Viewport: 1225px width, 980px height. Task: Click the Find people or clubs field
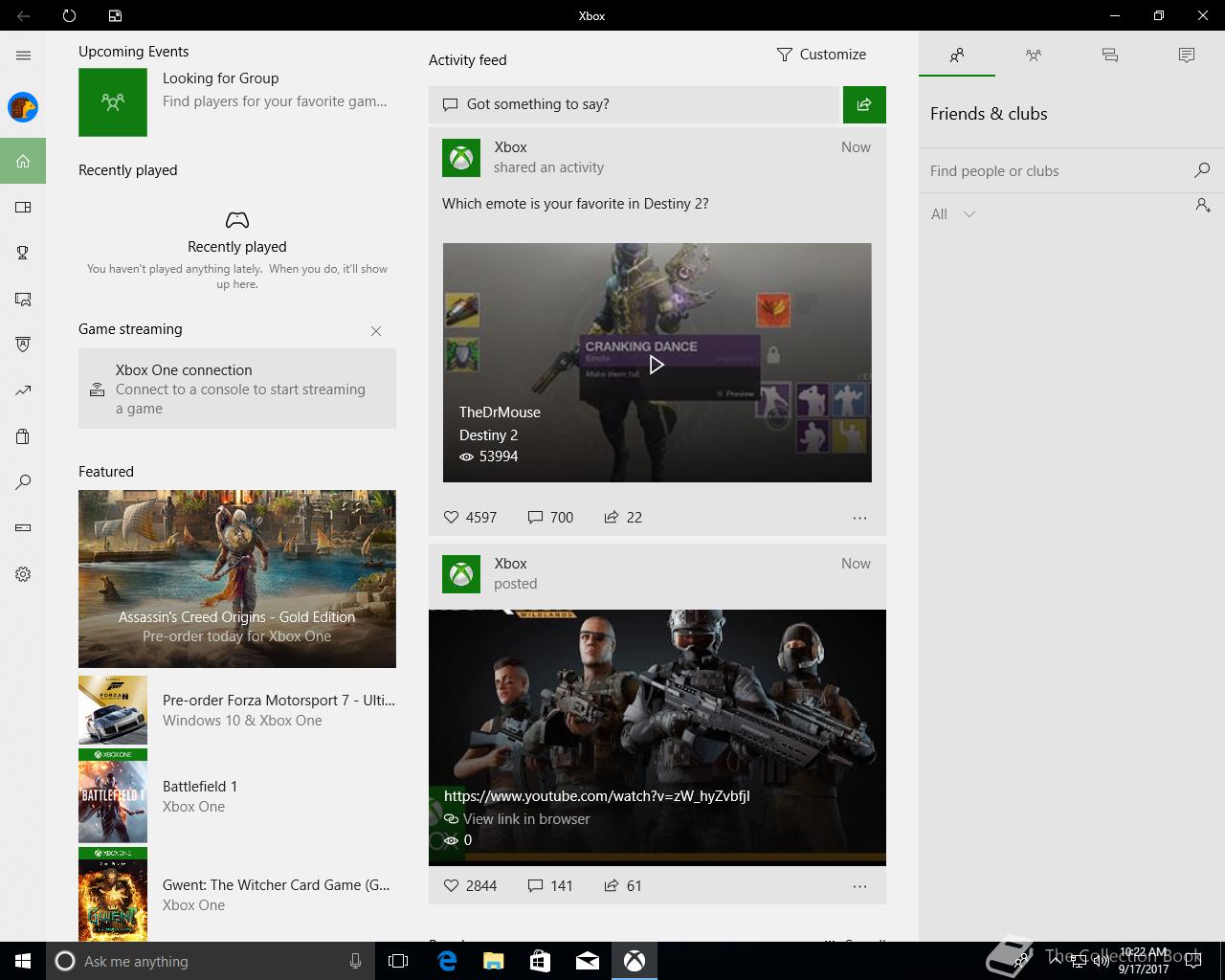1058,171
